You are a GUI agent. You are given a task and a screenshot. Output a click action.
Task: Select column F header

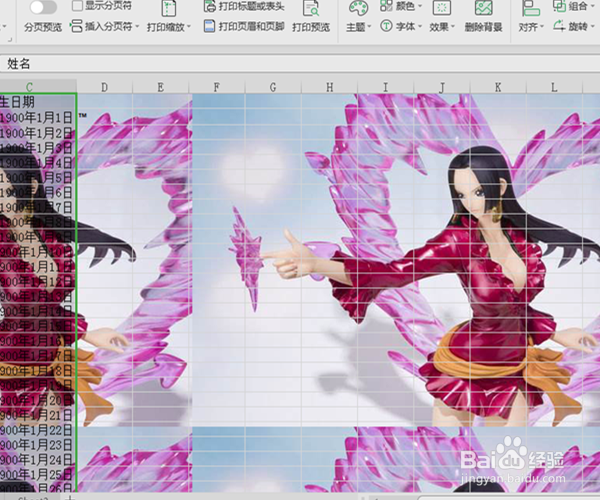pos(217,87)
